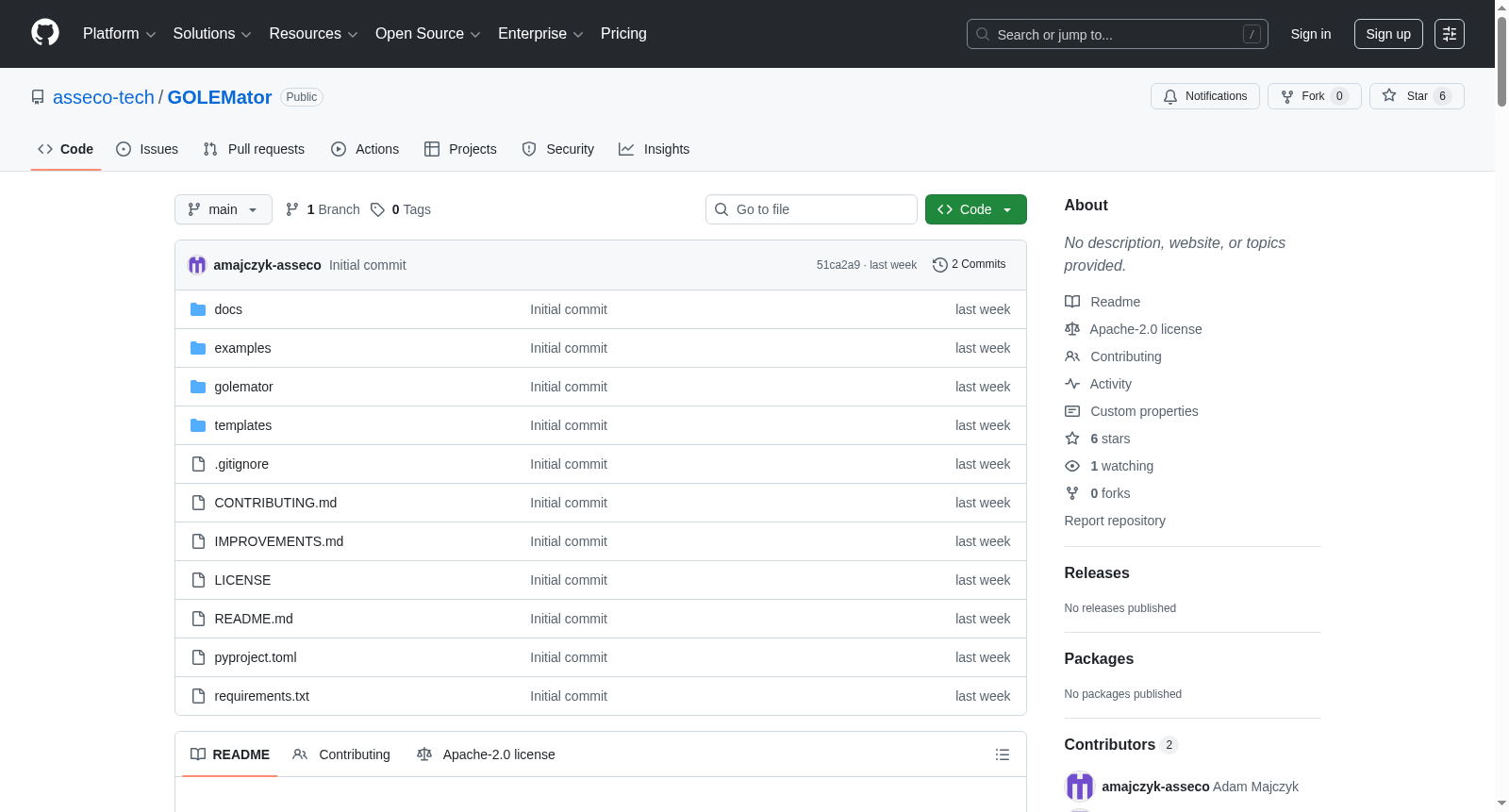Screen dimensions: 1509x812
Task: Open the .gitignore file
Action: click(241, 464)
